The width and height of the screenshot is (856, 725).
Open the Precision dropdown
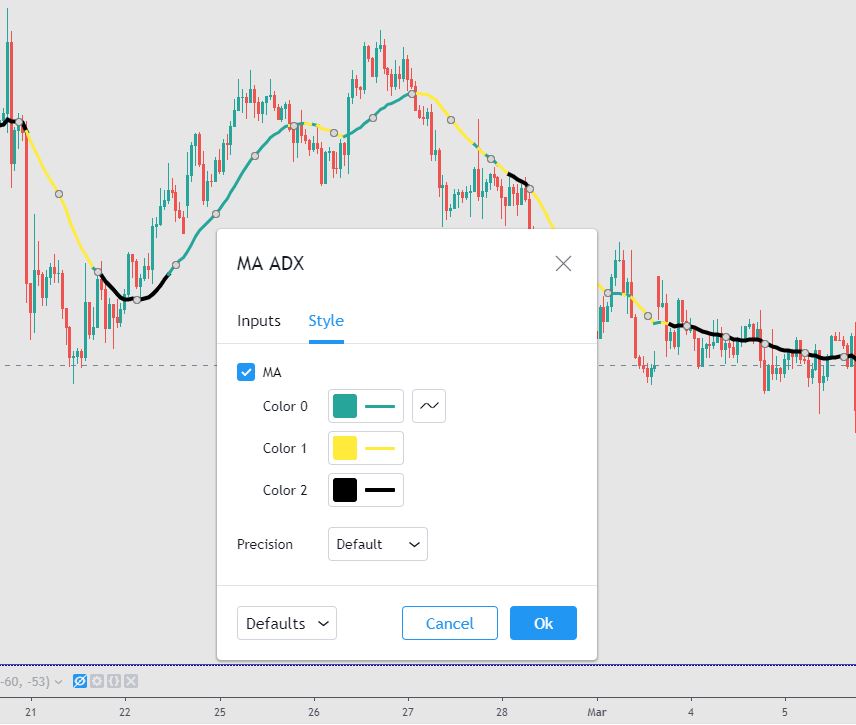coord(377,544)
